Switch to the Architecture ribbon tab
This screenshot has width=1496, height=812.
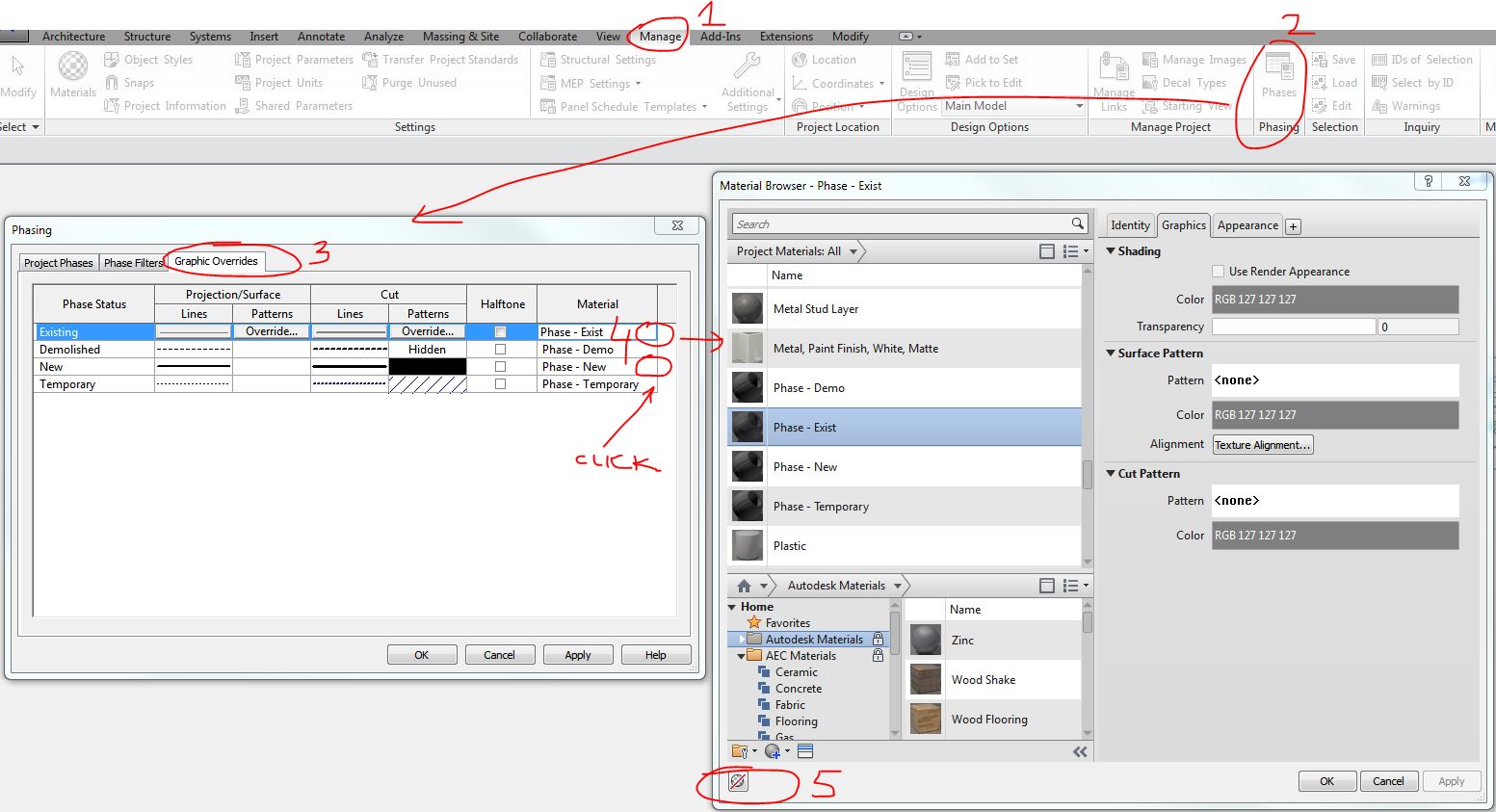click(74, 37)
